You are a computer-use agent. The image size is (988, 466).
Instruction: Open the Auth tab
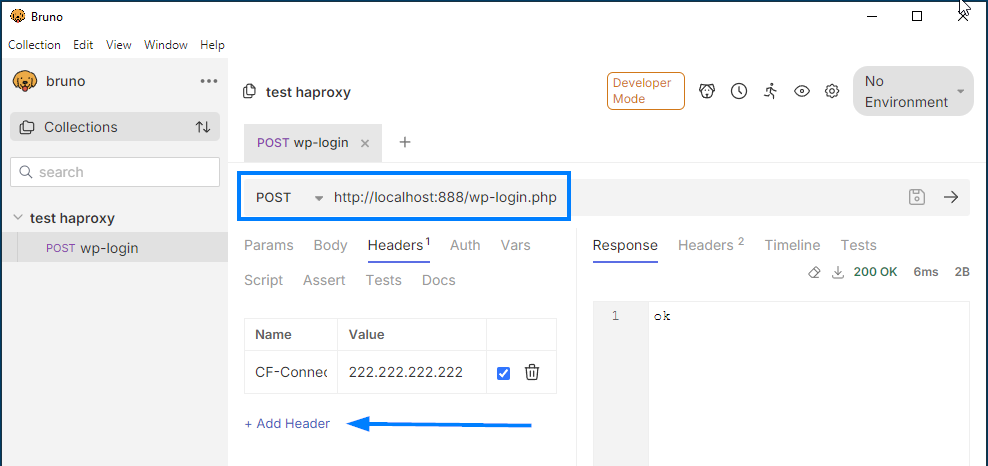coord(465,246)
